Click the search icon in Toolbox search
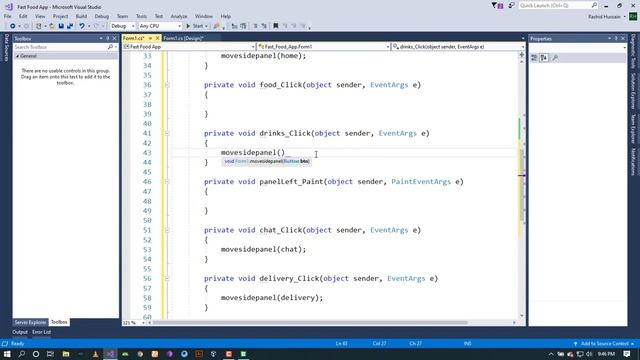640x360 pixels. [x=110, y=47]
